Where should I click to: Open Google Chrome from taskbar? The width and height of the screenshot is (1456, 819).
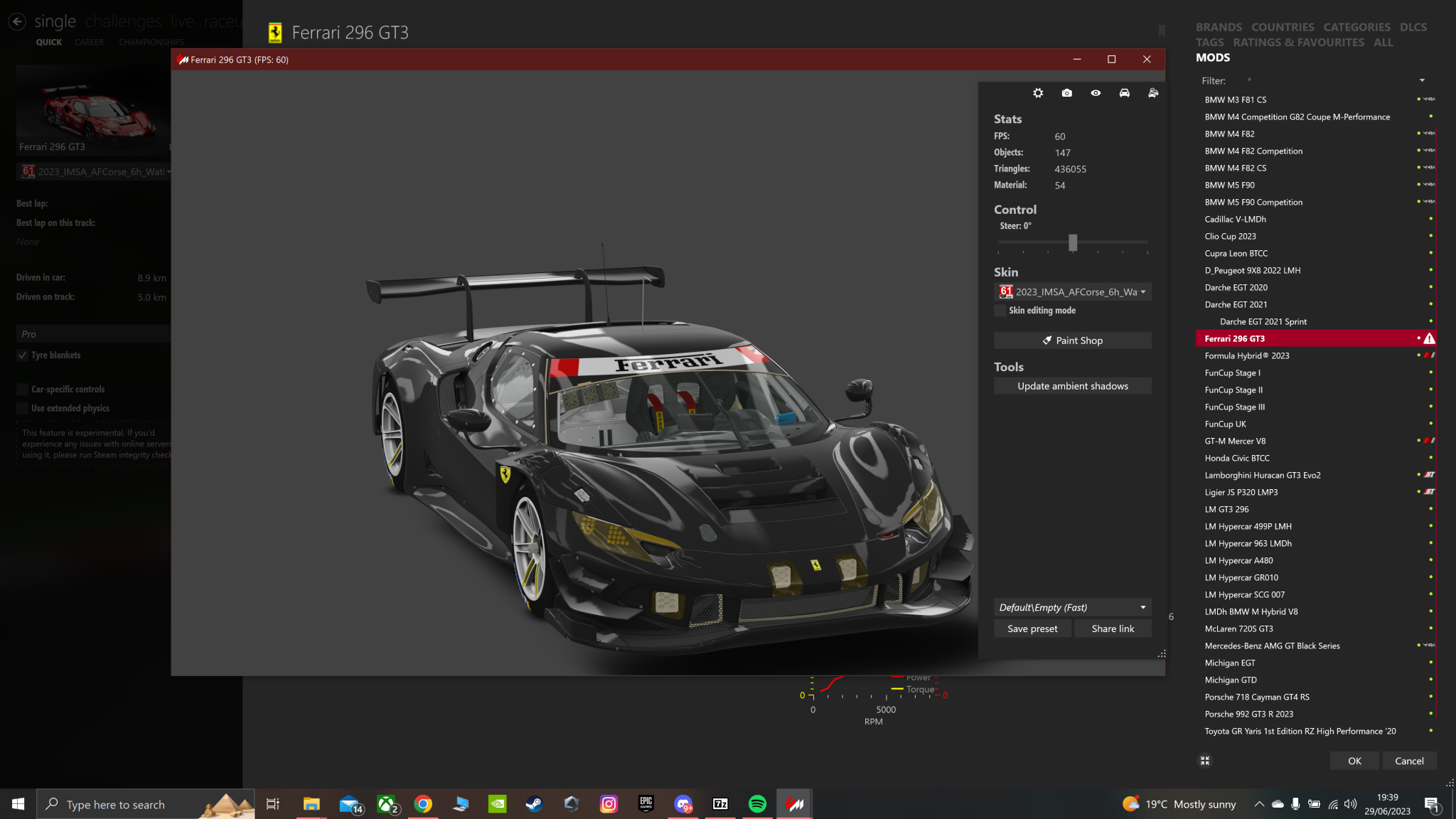(423, 804)
